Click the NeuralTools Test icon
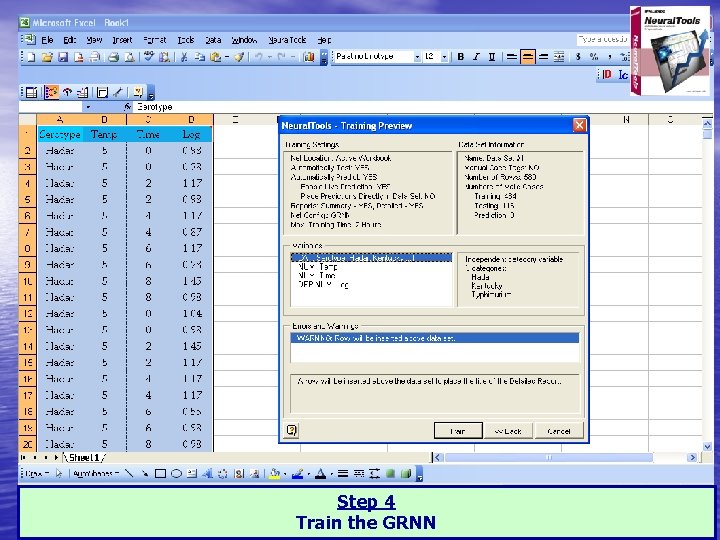The image size is (720, 540). click(68, 92)
